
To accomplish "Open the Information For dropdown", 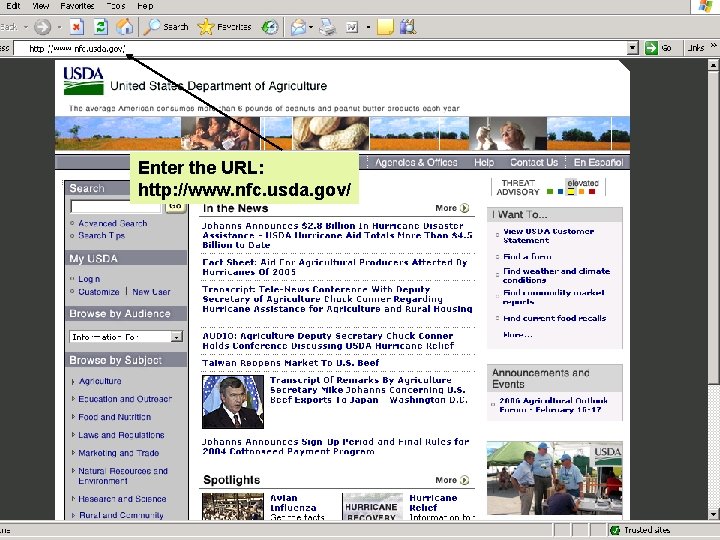I will point(126,337).
